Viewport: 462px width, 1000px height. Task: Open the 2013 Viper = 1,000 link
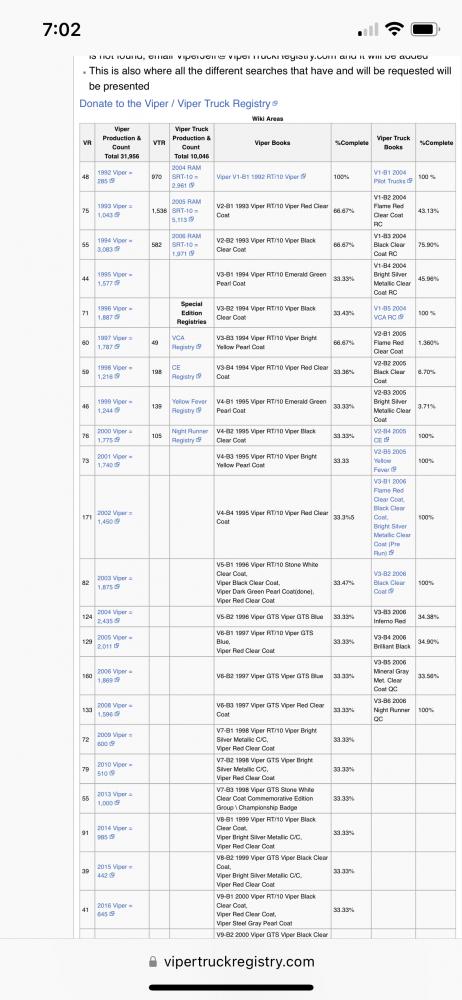coord(114,798)
